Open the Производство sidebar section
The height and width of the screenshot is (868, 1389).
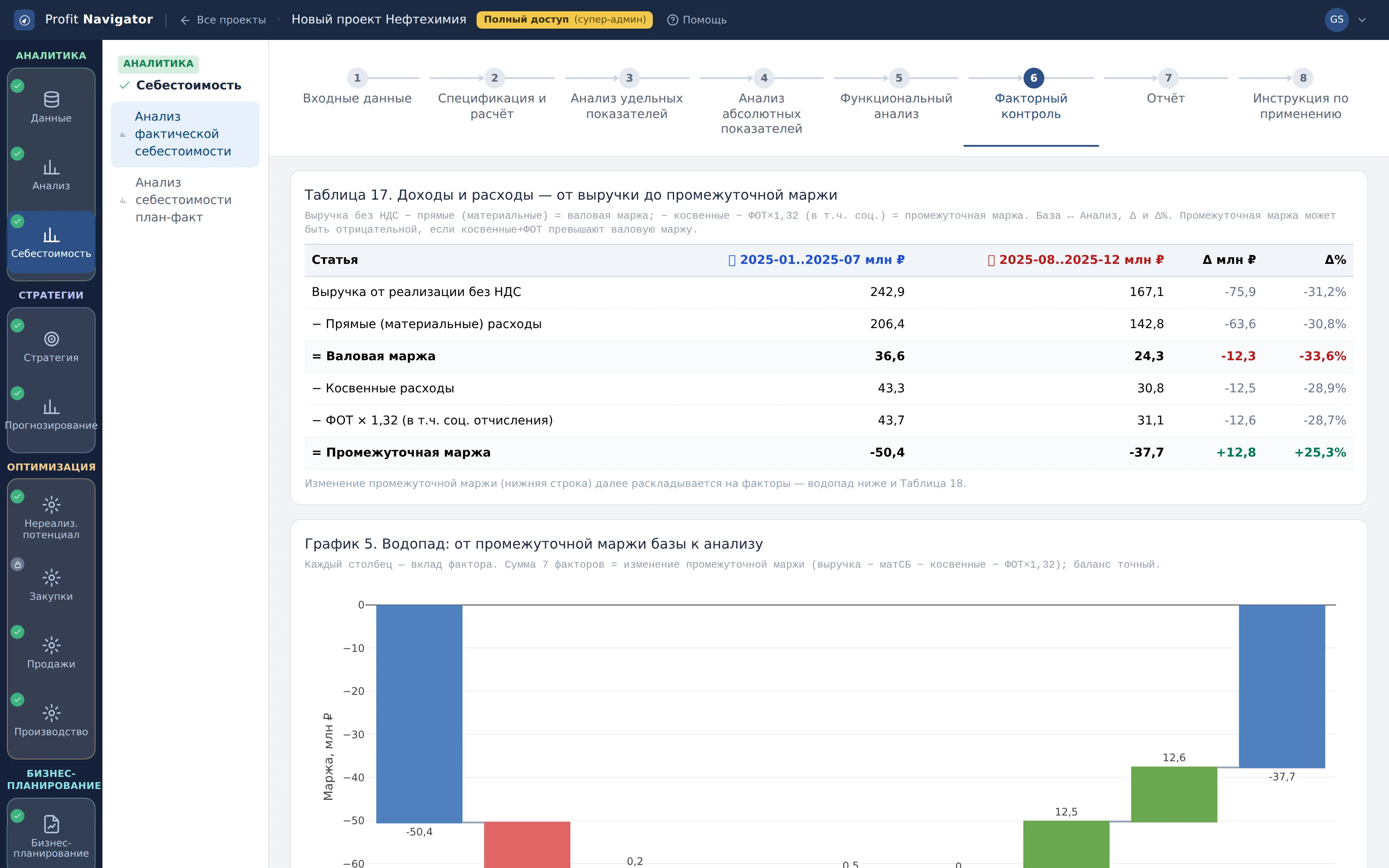pyautogui.click(x=51, y=720)
